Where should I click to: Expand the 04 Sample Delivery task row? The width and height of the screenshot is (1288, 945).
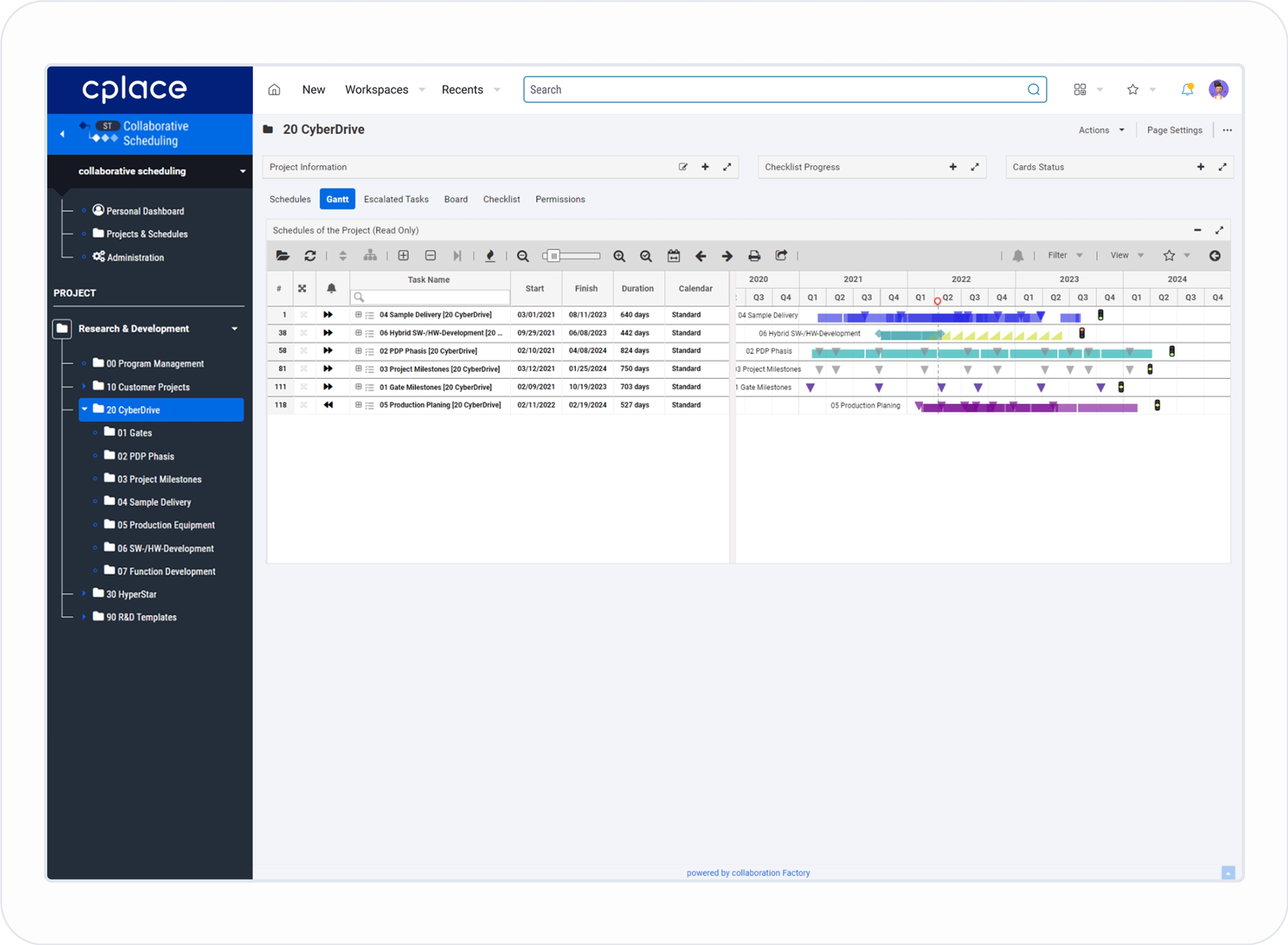tap(358, 315)
